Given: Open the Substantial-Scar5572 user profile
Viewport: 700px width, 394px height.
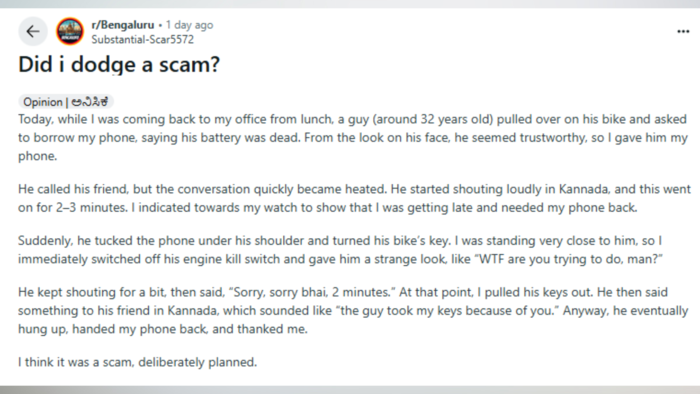Looking at the screenshot, I should click(142, 40).
